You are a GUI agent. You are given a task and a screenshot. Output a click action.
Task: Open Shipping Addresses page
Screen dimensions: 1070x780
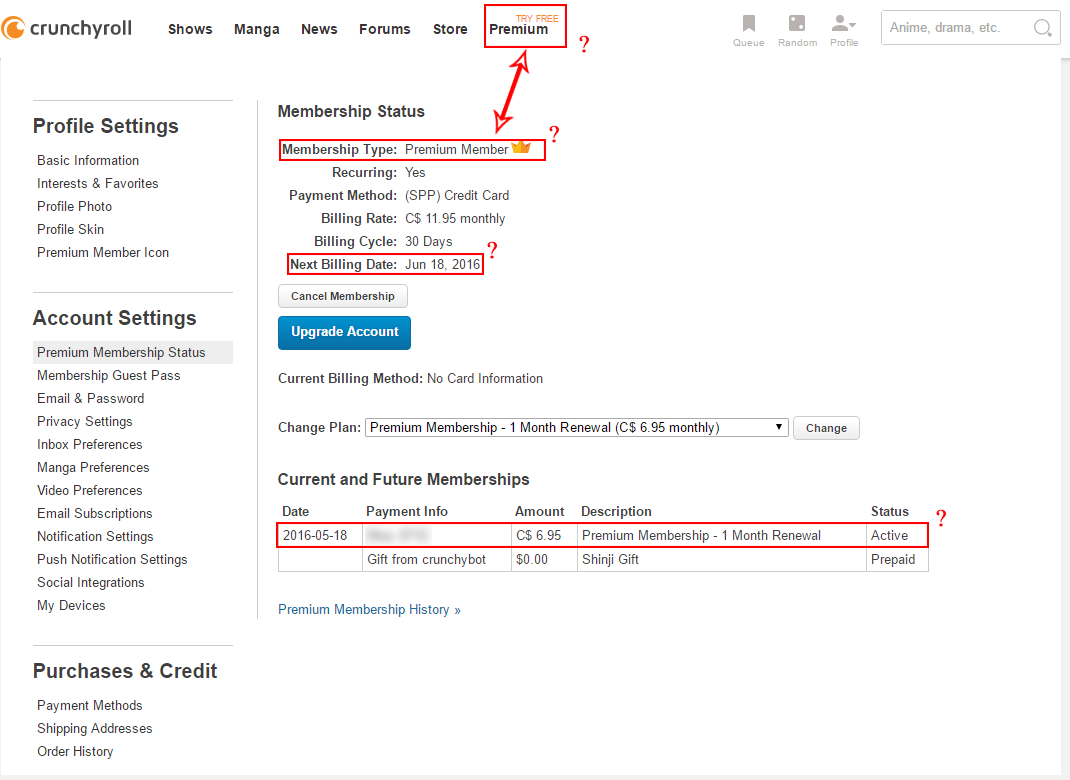point(95,728)
